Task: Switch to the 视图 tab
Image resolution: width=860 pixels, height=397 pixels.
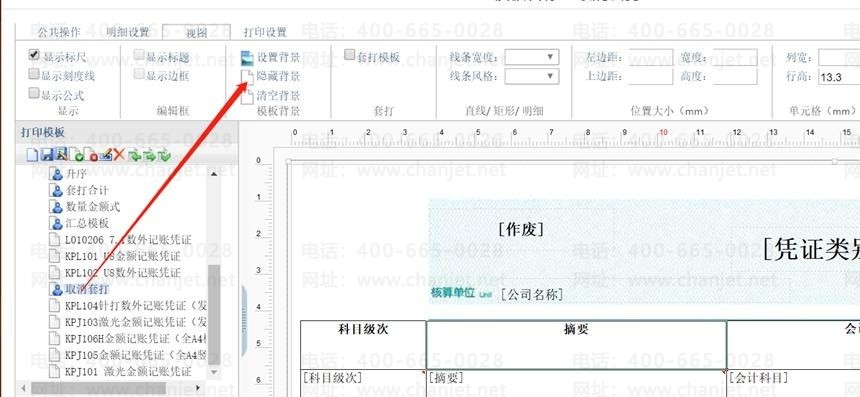Action: [196, 33]
